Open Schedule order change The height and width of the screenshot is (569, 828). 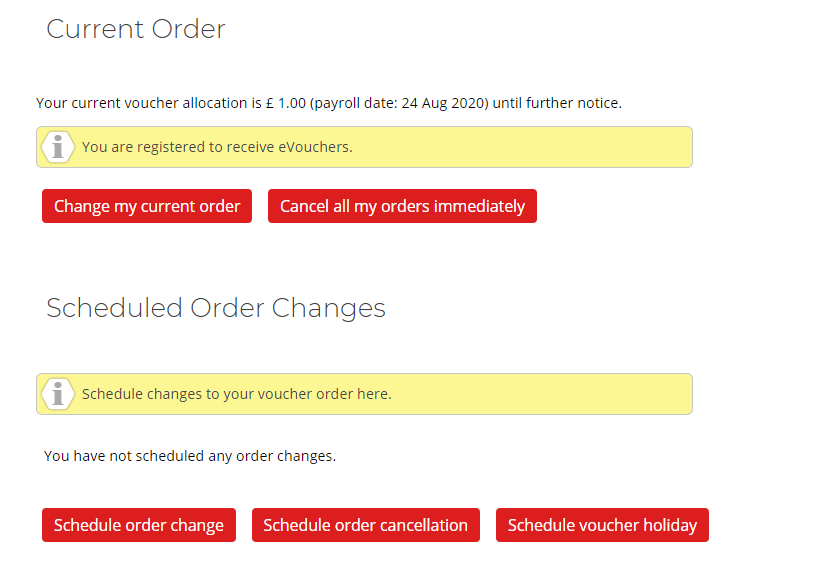coord(139,525)
